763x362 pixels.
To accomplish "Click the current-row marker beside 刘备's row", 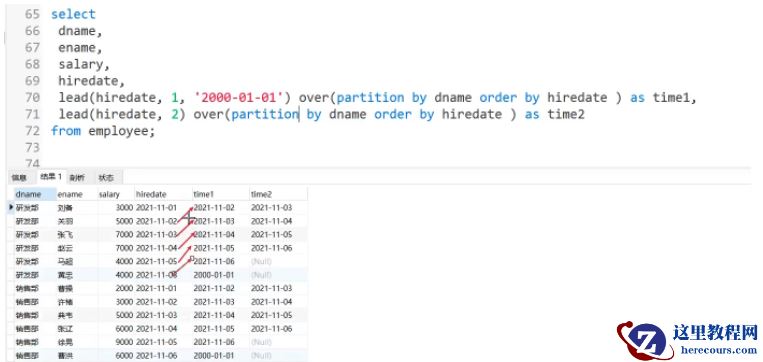I will coord(11,207).
